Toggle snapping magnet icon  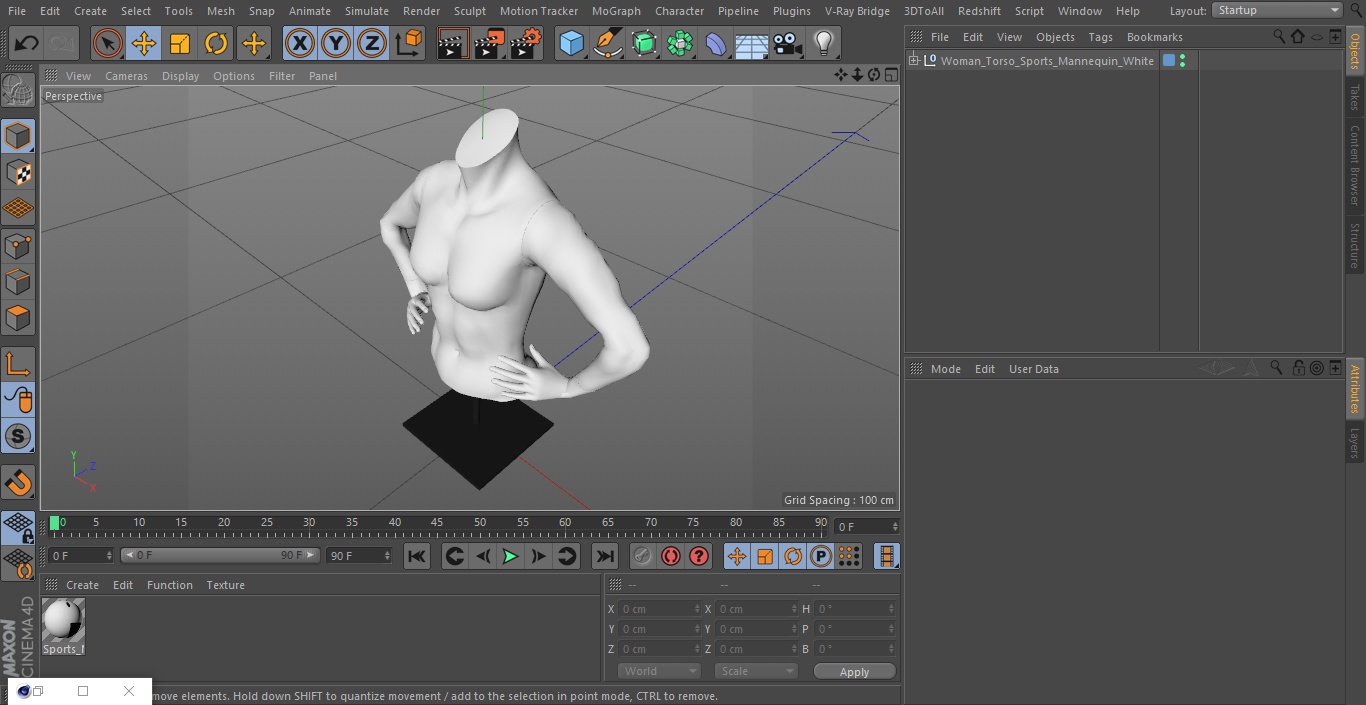tap(18, 483)
